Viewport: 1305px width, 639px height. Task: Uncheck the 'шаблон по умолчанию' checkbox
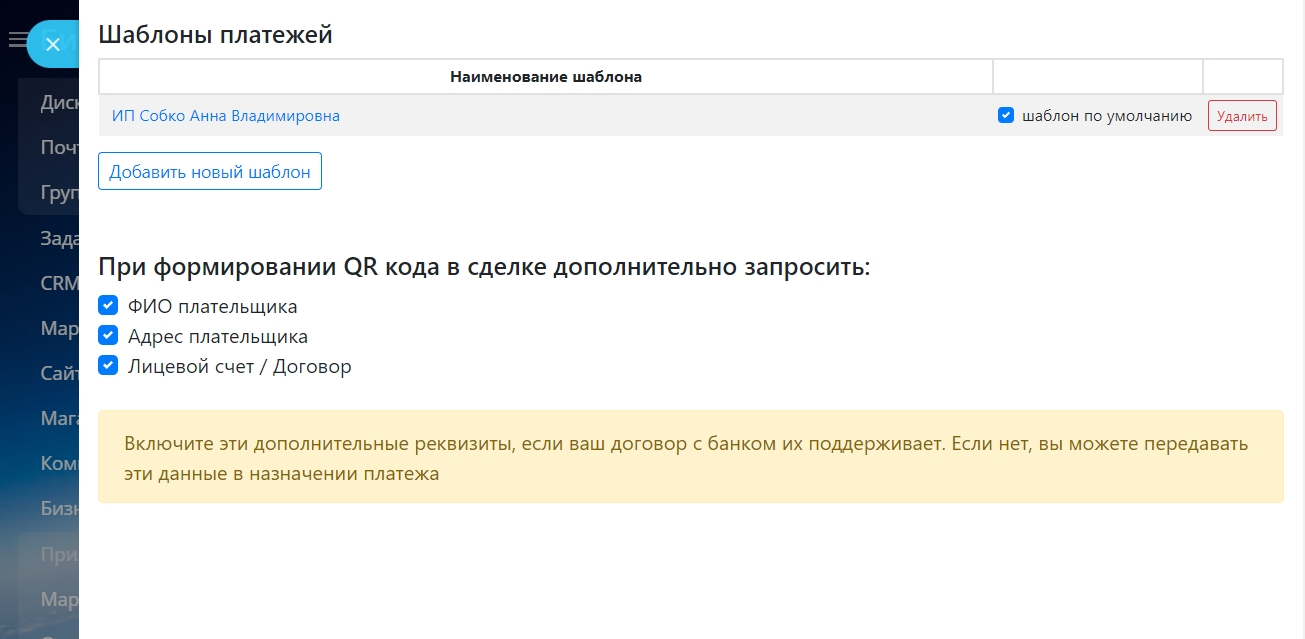click(1006, 115)
